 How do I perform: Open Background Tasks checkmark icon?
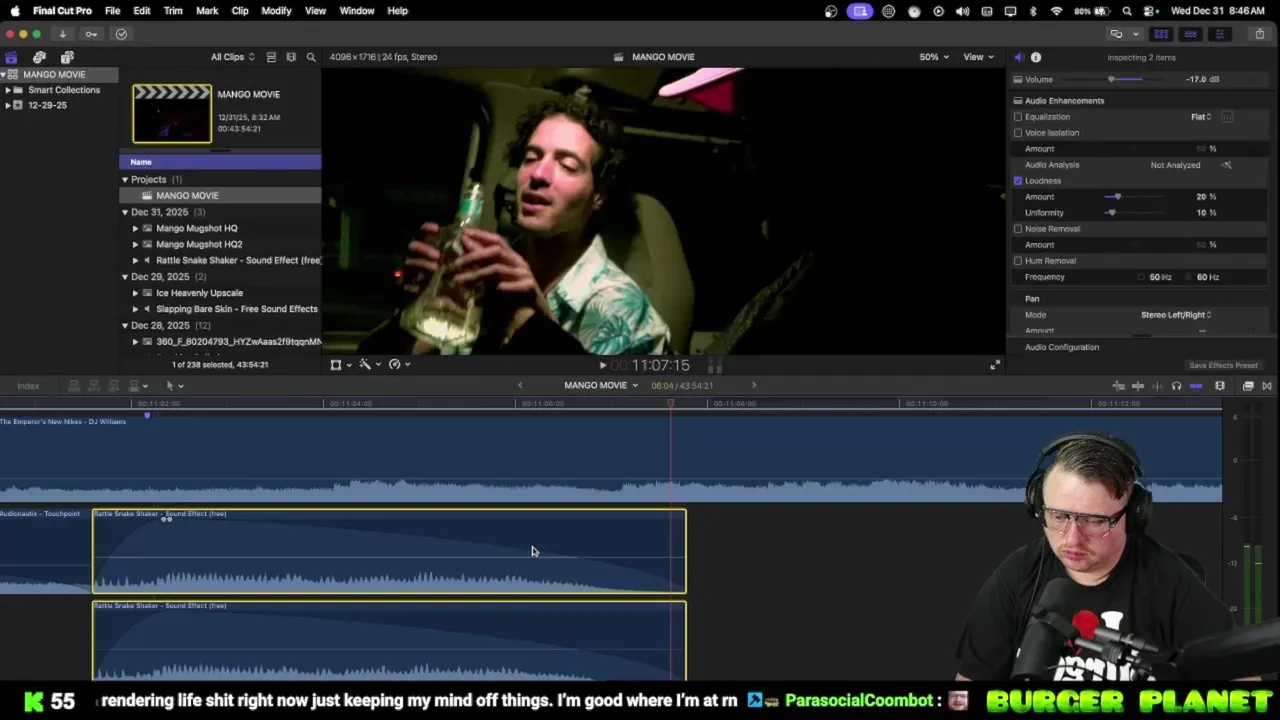click(x=121, y=34)
